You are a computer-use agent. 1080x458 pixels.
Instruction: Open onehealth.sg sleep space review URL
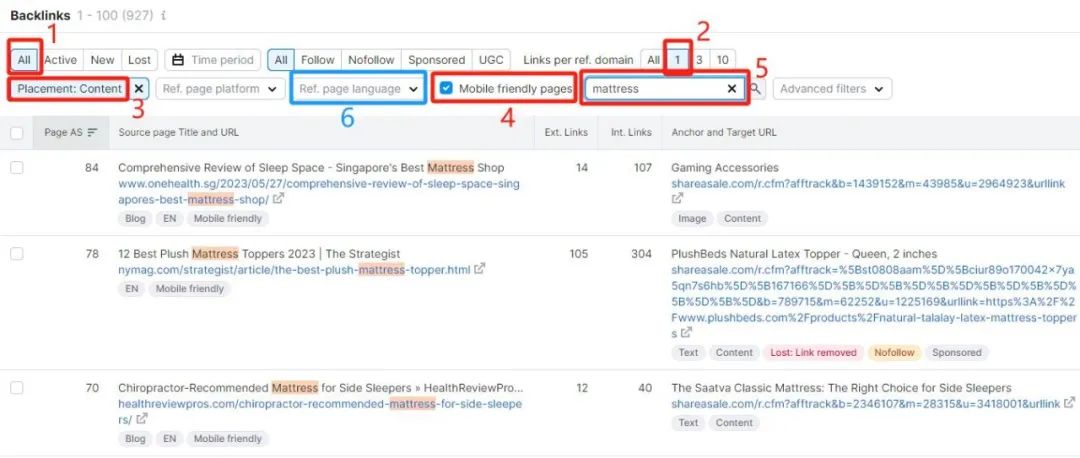point(319,191)
